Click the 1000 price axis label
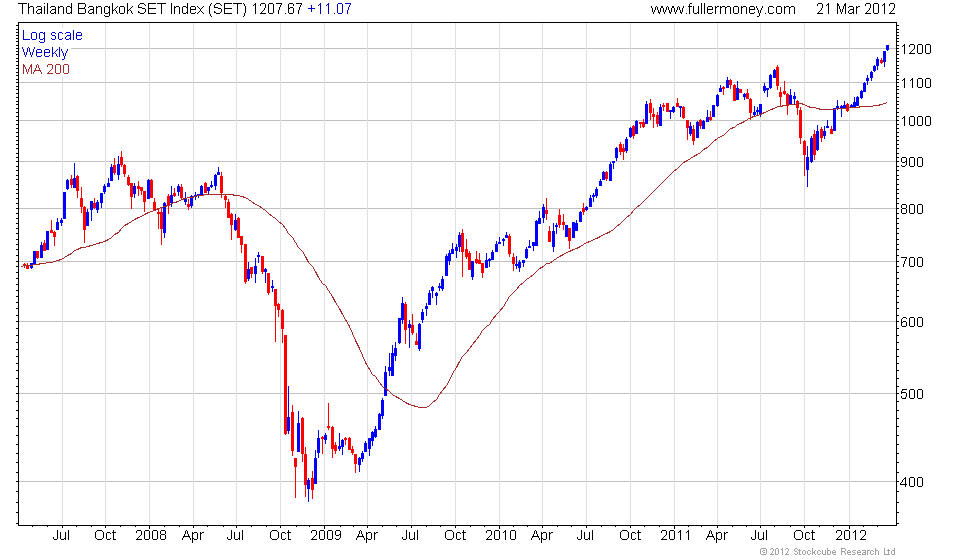Image resolution: width=980 pixels, height=560 pixels. tap(916, 121)
